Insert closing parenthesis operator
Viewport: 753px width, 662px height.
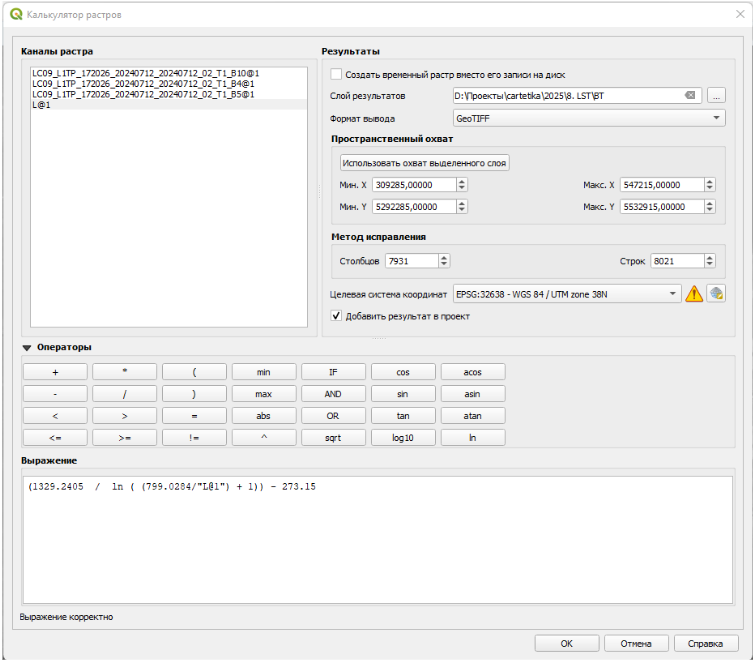point(194,394)
